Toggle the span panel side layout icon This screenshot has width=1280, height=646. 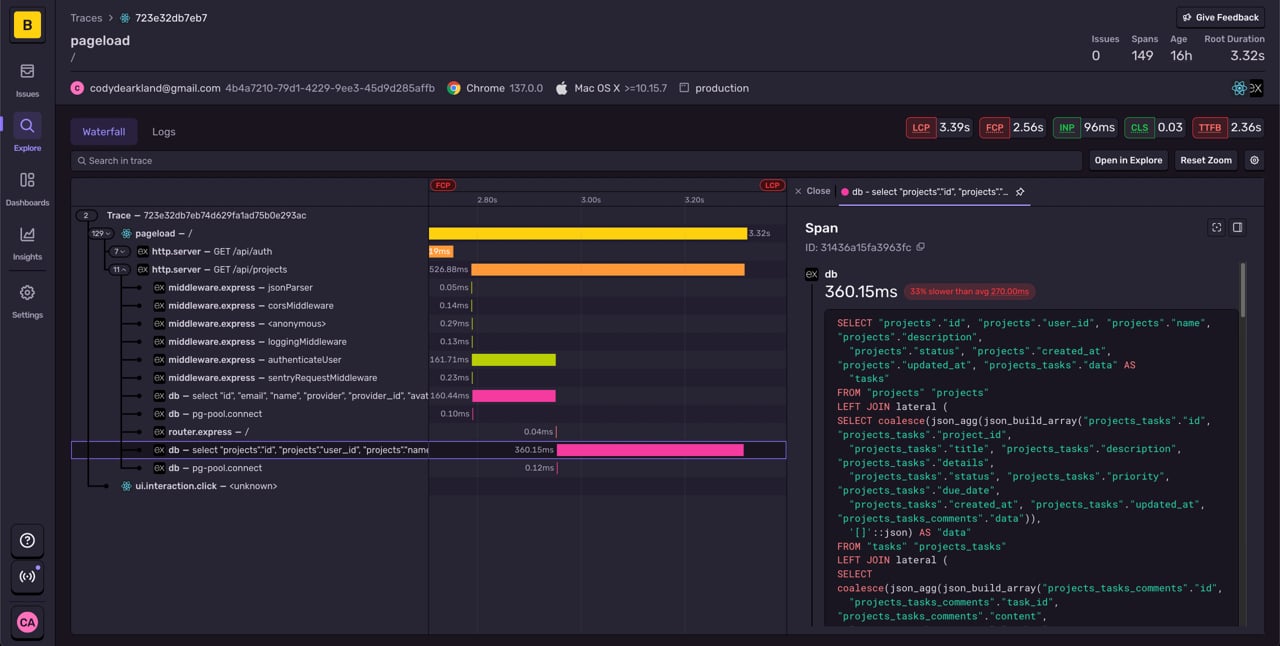click(1237, 228)
